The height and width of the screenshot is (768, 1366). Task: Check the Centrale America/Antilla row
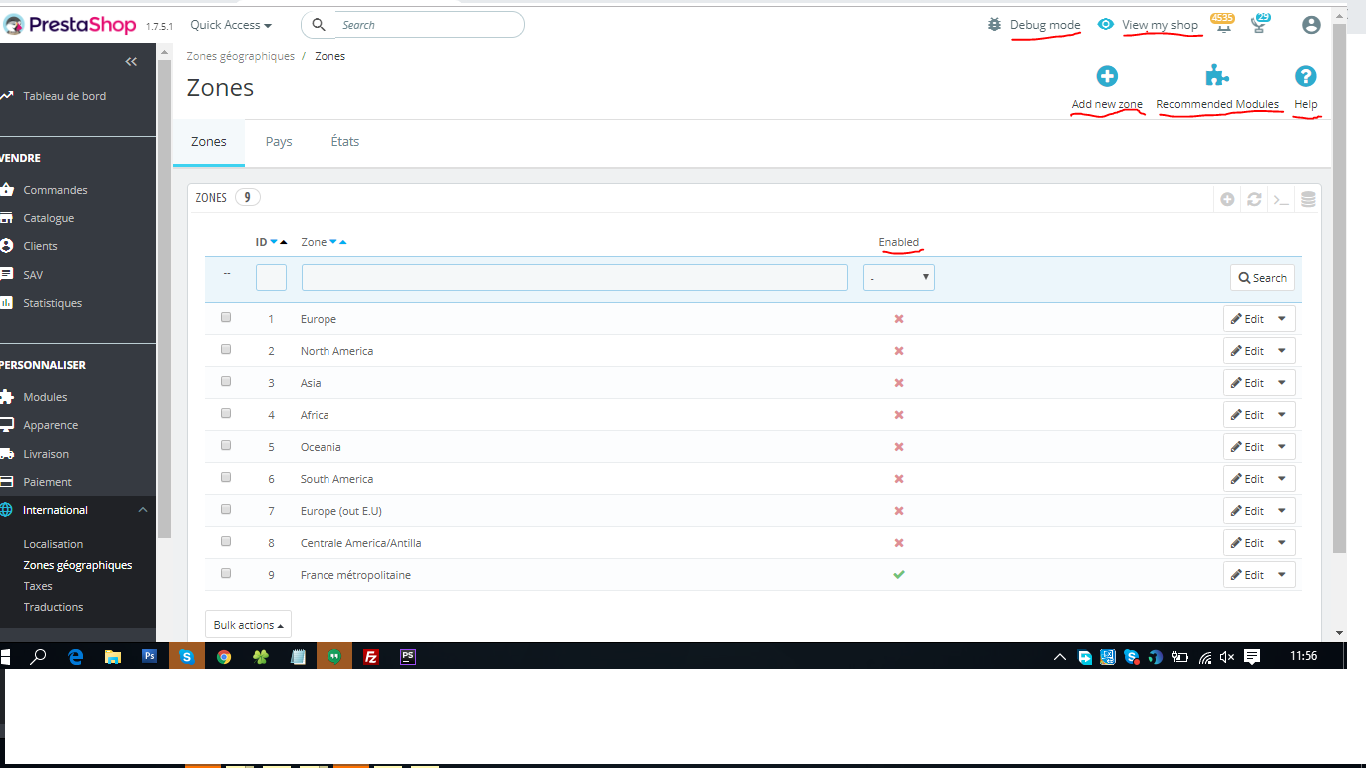226,541
